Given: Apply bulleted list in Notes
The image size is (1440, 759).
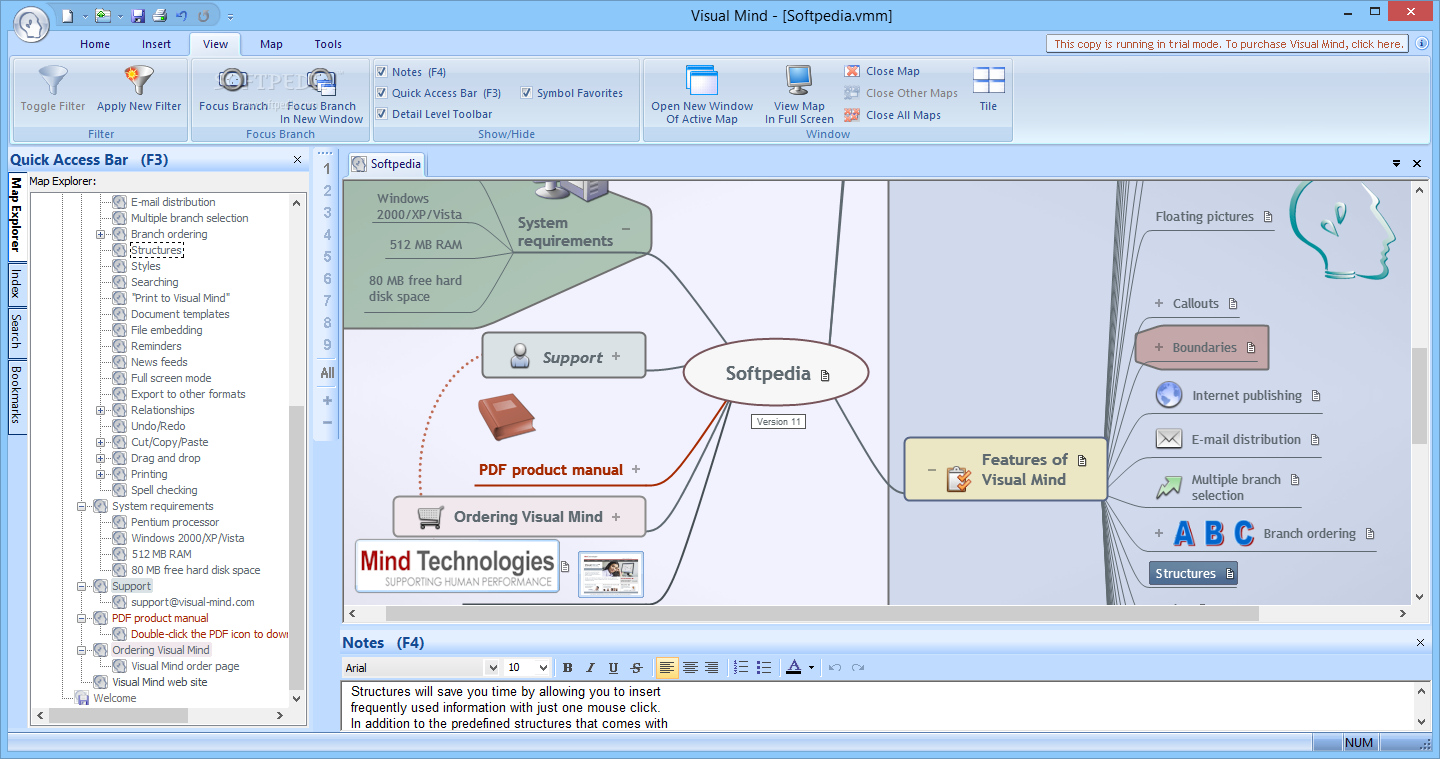Looking at the screenshot, I should pyautogui.click(x=764, y=667).
